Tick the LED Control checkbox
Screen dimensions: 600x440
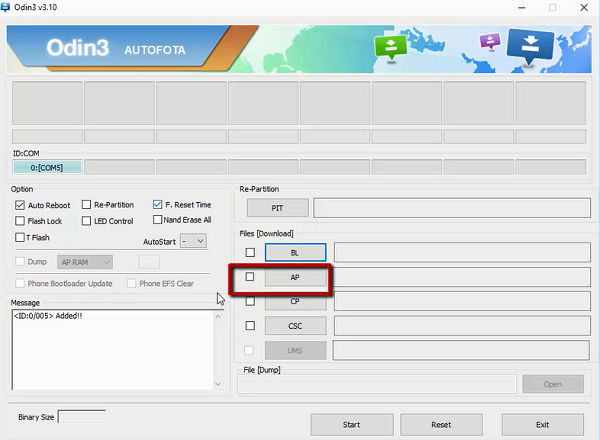click(86, 221)
